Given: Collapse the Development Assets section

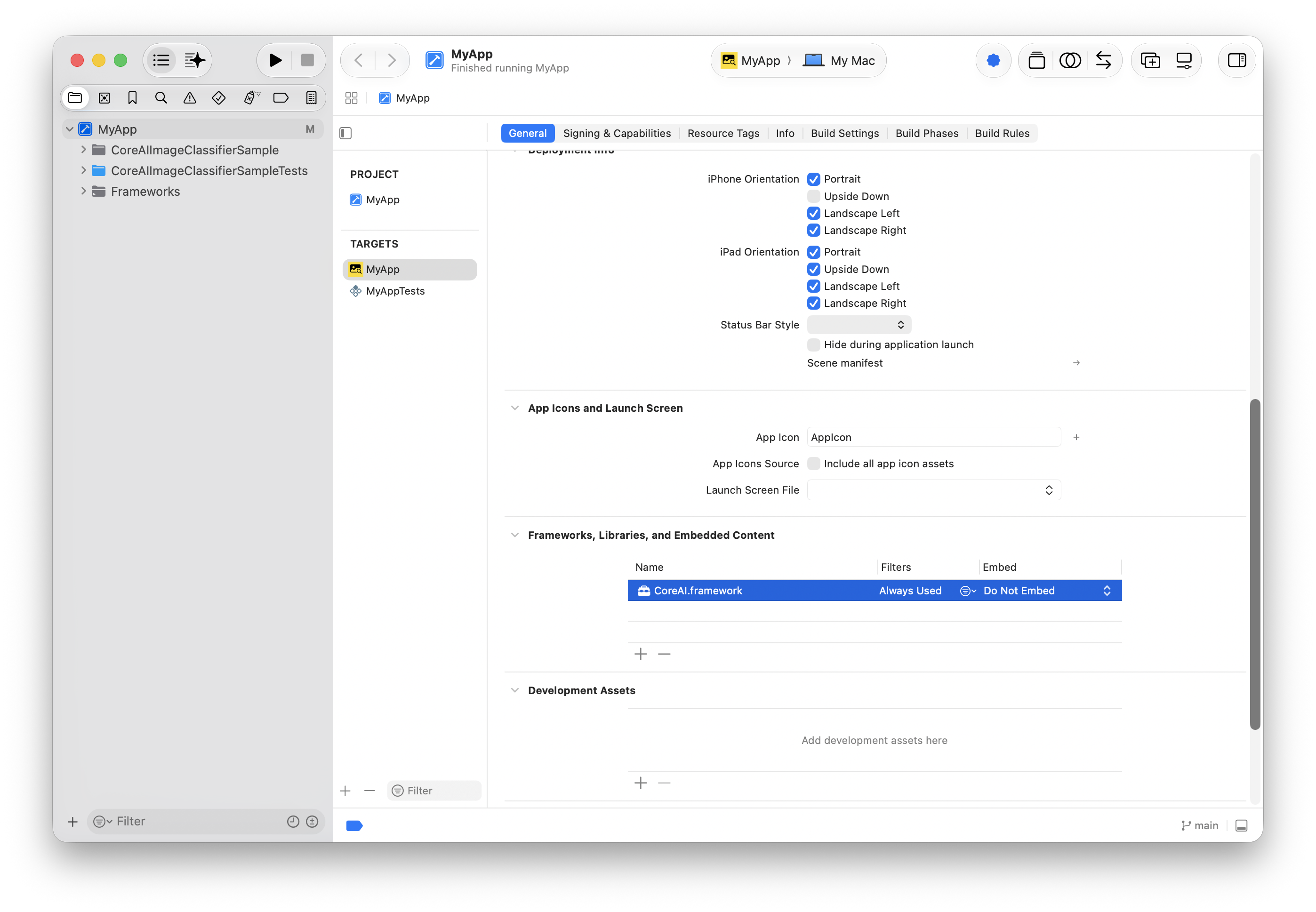Looking at the screenshot, I should (x=515, y=690).
